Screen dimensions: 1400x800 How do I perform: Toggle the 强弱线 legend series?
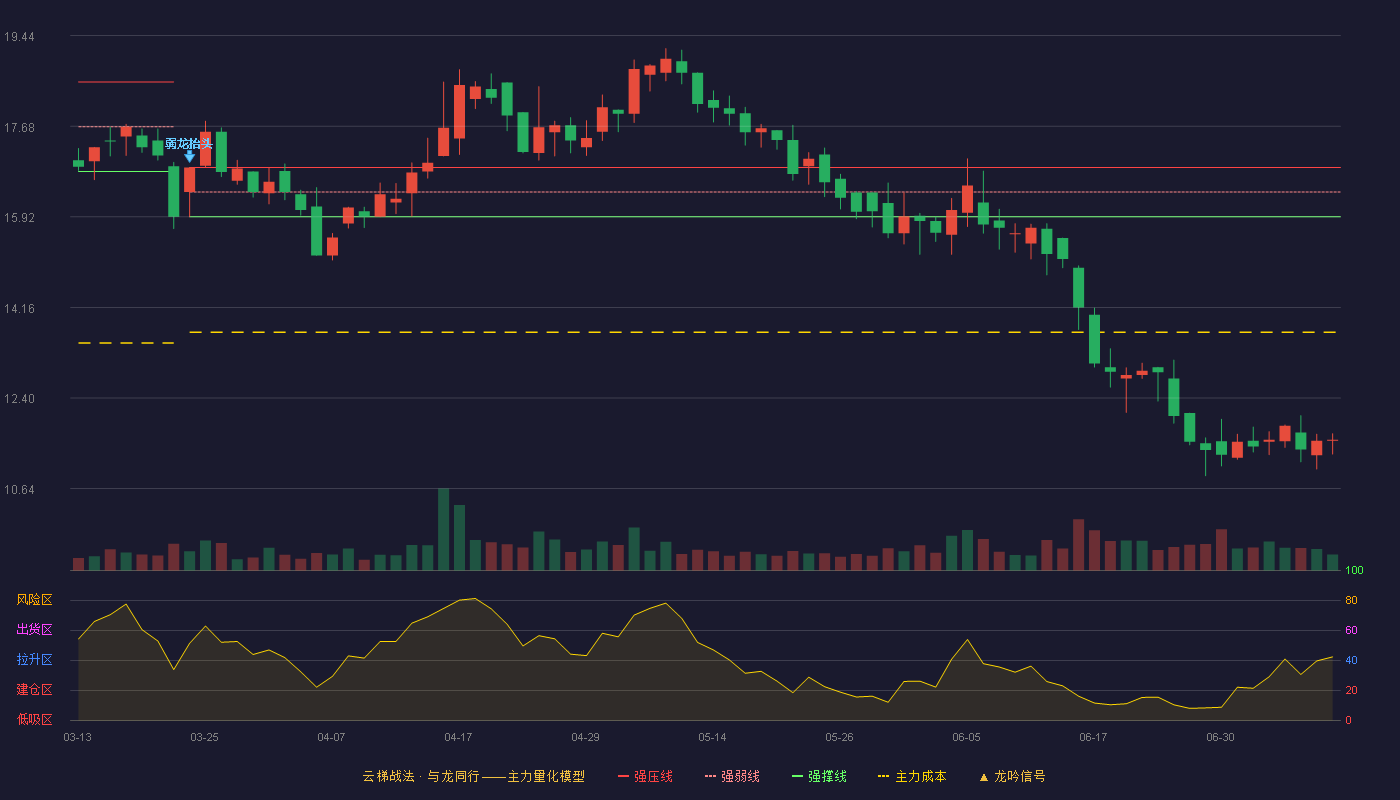pyautogui.click(x=732, y=776)
